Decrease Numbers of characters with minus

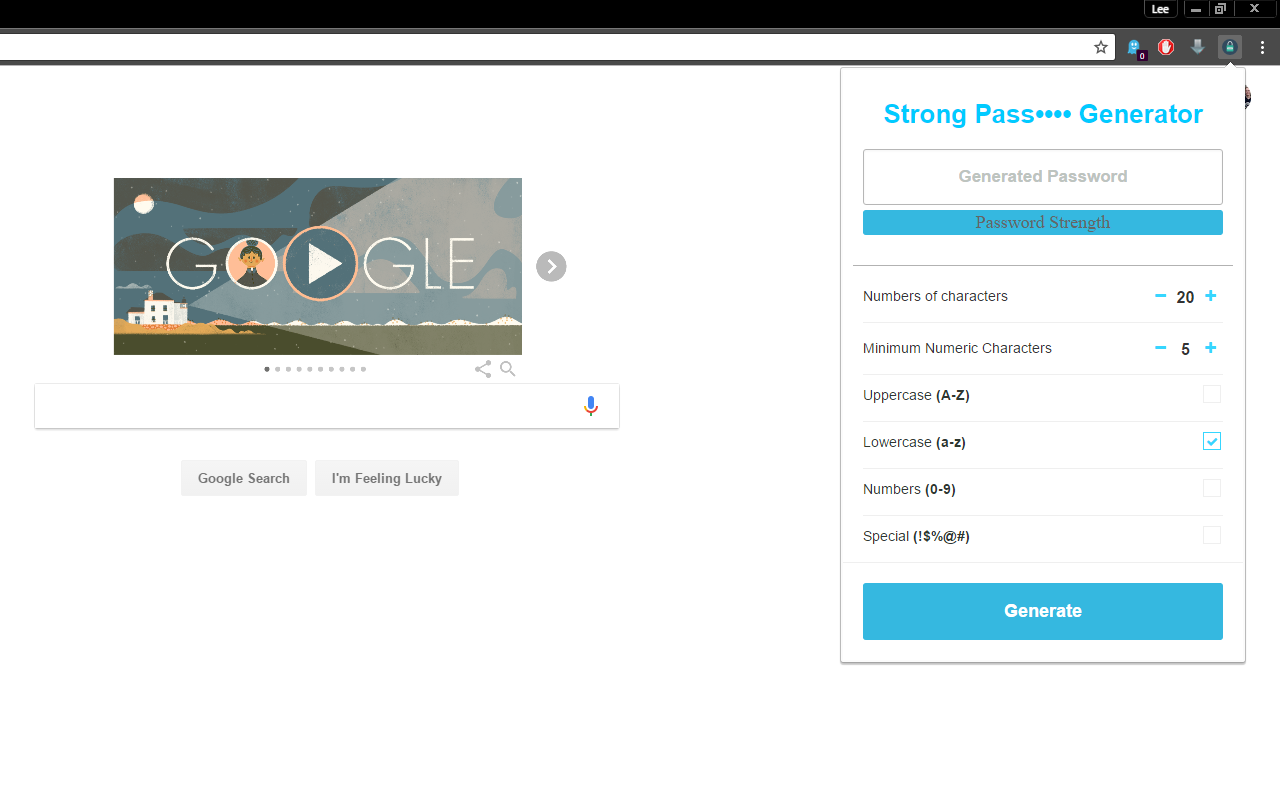(x=1160, y=296)
